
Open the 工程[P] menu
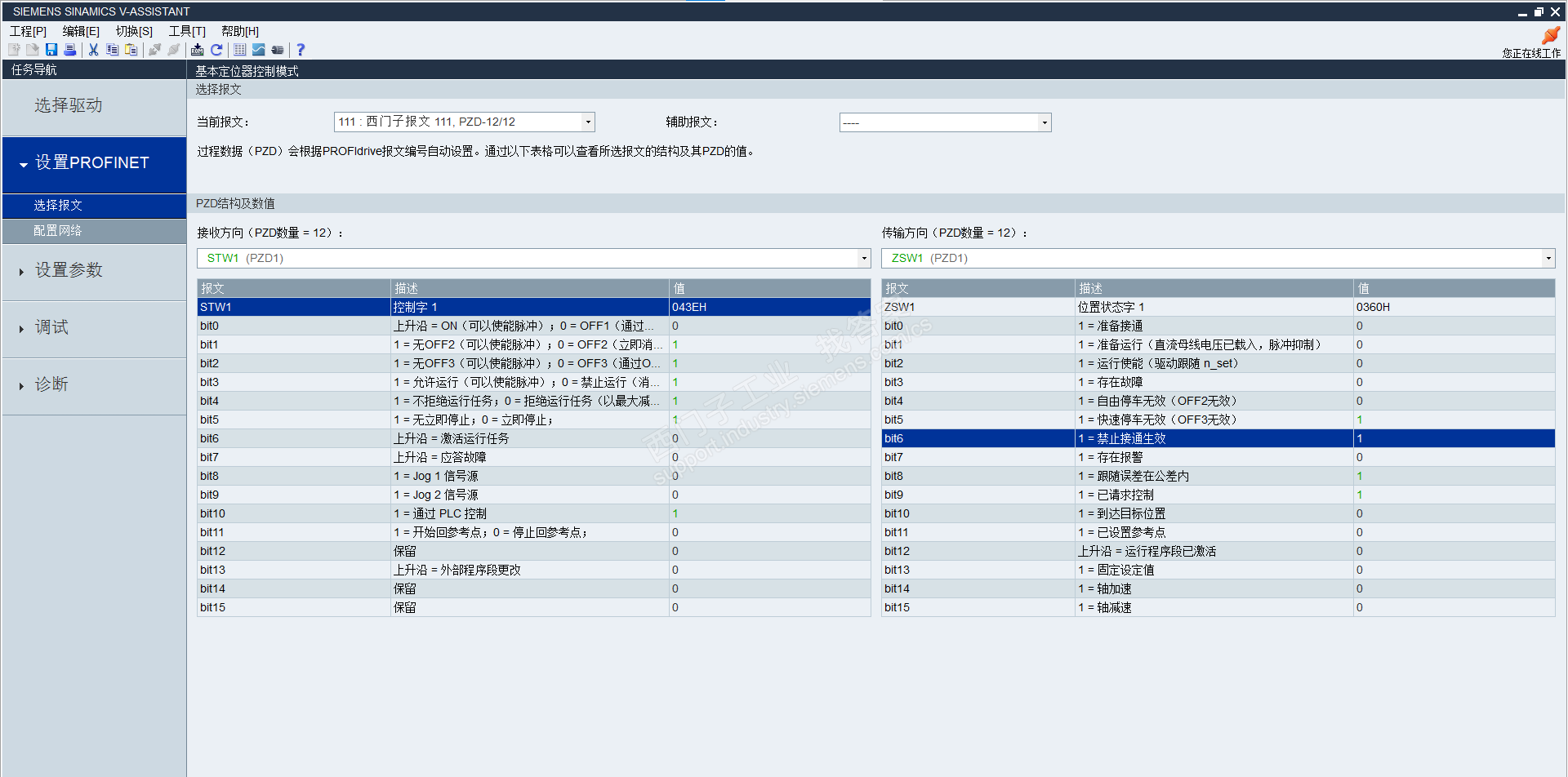point(29,31)
